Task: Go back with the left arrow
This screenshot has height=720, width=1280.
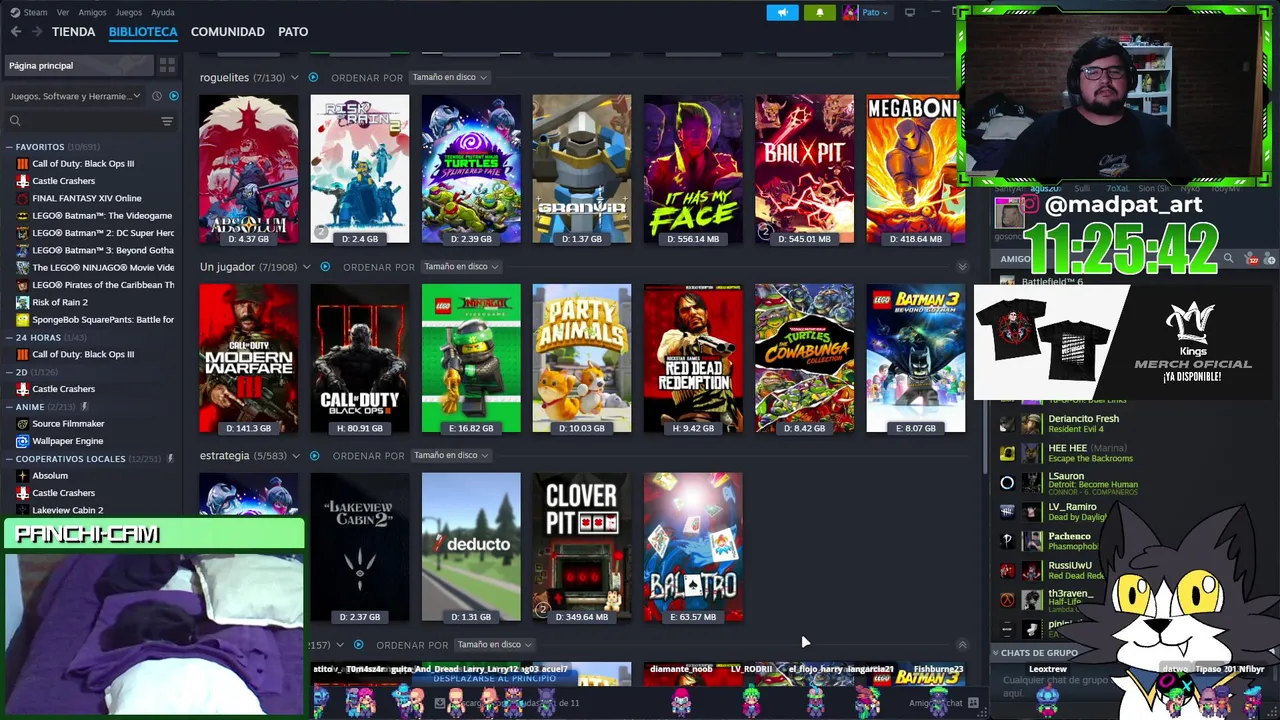Action: pos(16,32)
